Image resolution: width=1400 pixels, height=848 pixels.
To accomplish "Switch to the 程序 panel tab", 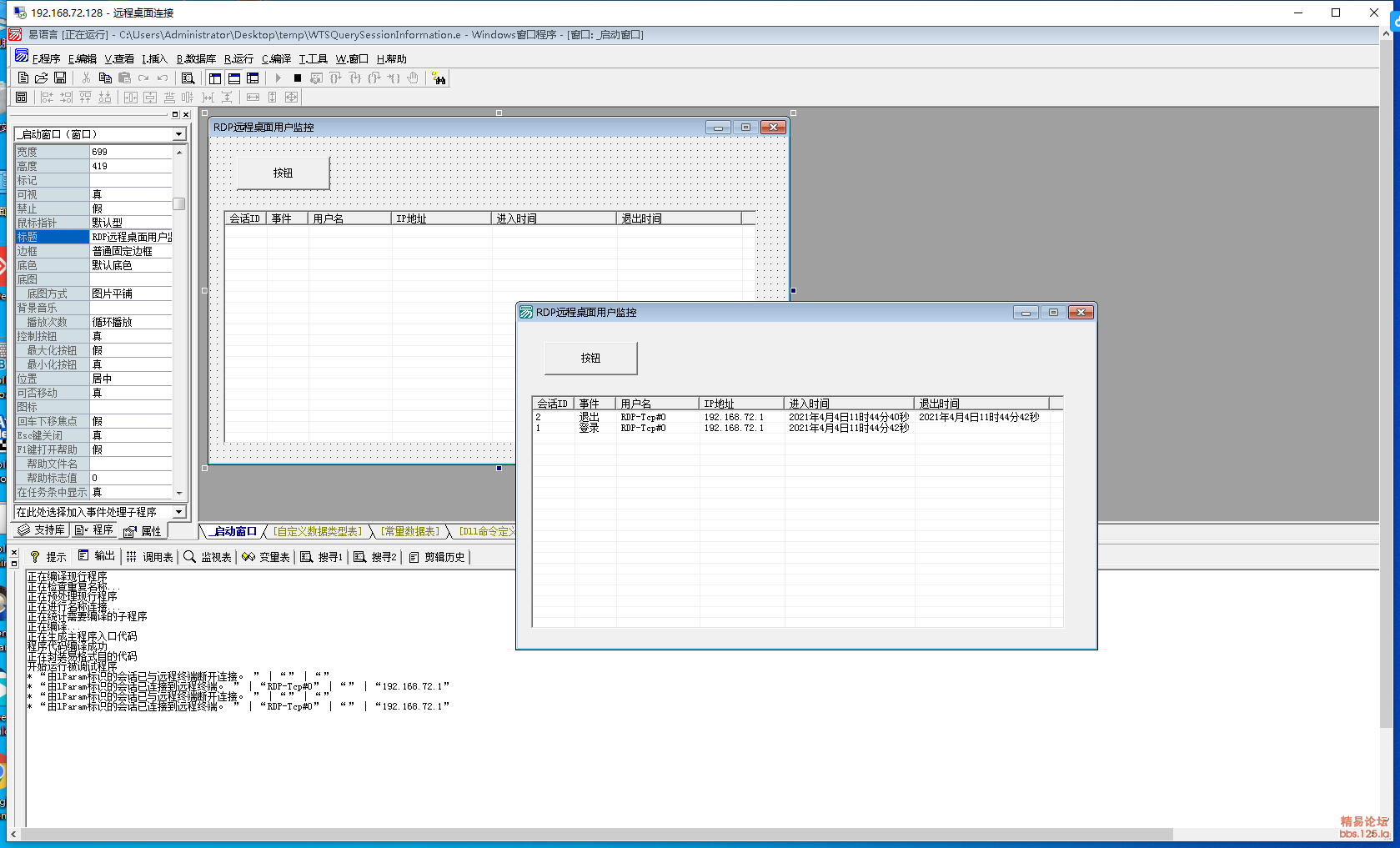I will click(94, 530).
